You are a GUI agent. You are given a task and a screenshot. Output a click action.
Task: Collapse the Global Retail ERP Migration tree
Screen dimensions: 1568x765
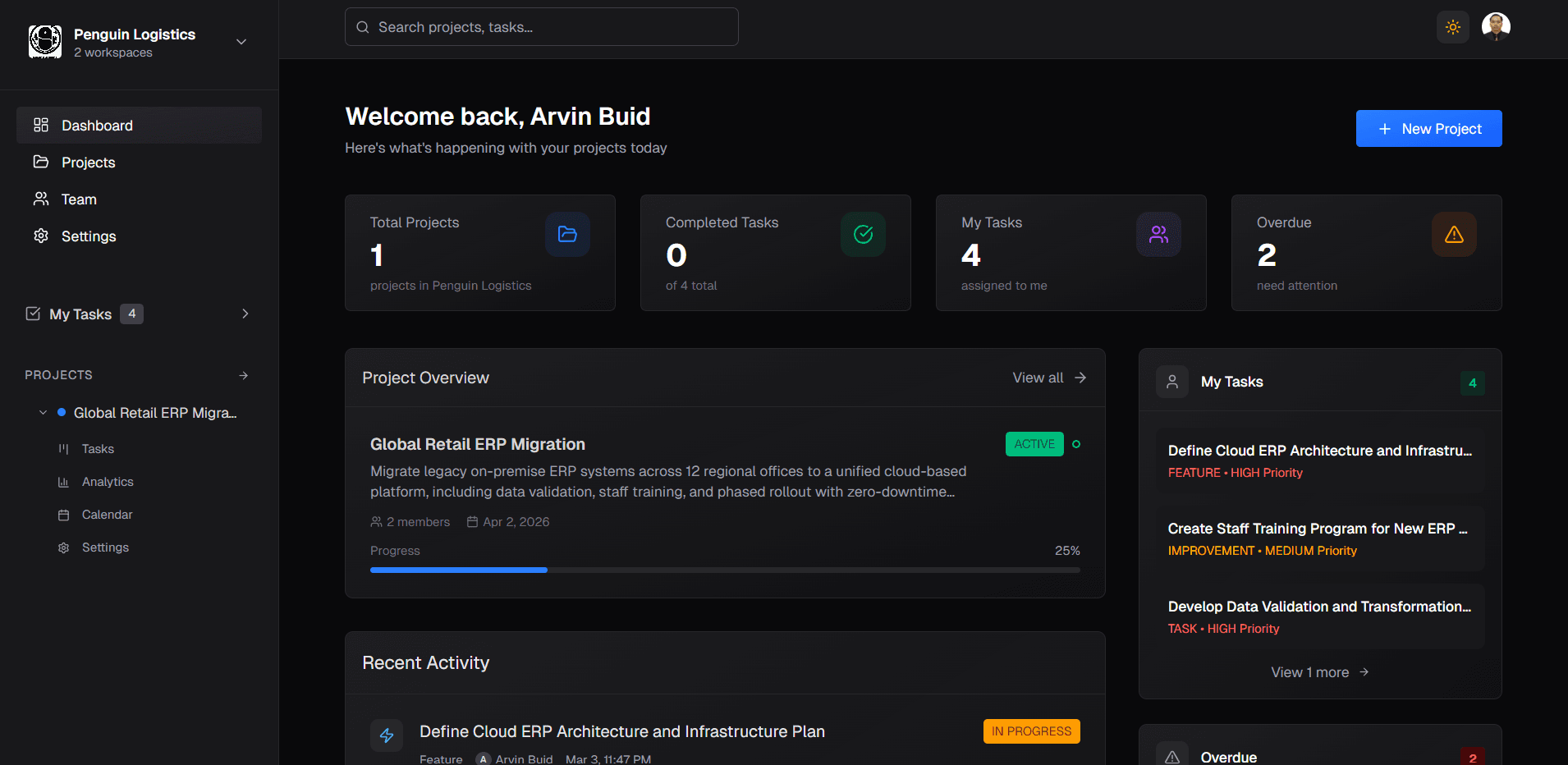point(43,413)
